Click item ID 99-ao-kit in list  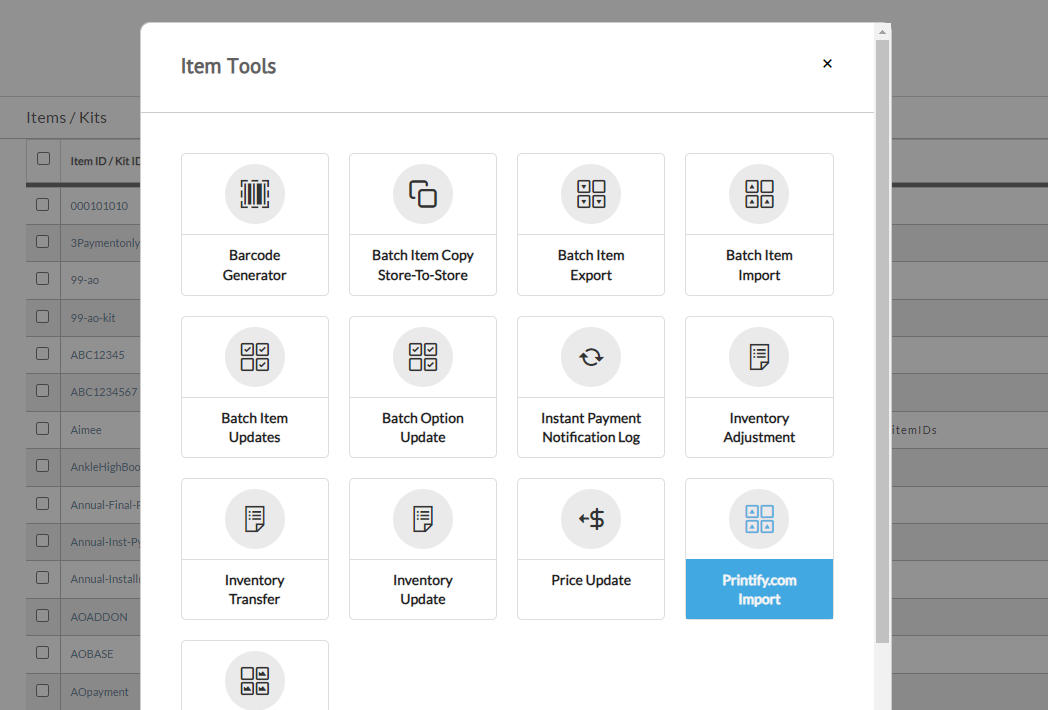(93, 318)
